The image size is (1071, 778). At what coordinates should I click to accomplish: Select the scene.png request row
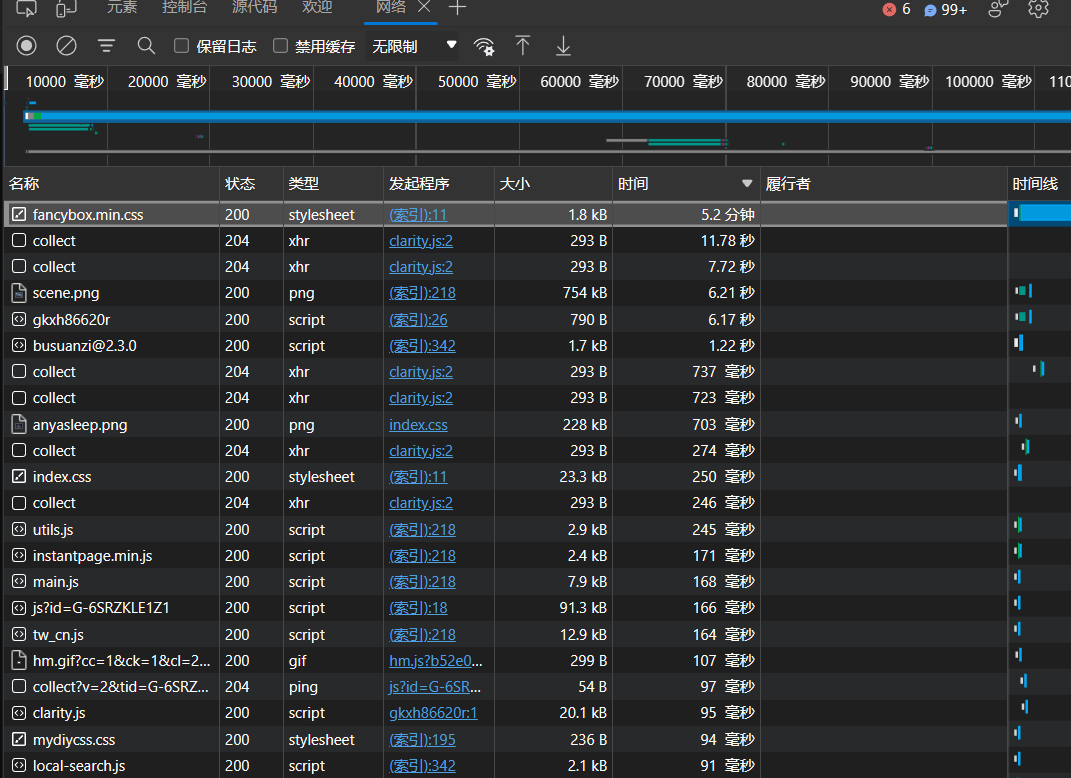(66, 293)
